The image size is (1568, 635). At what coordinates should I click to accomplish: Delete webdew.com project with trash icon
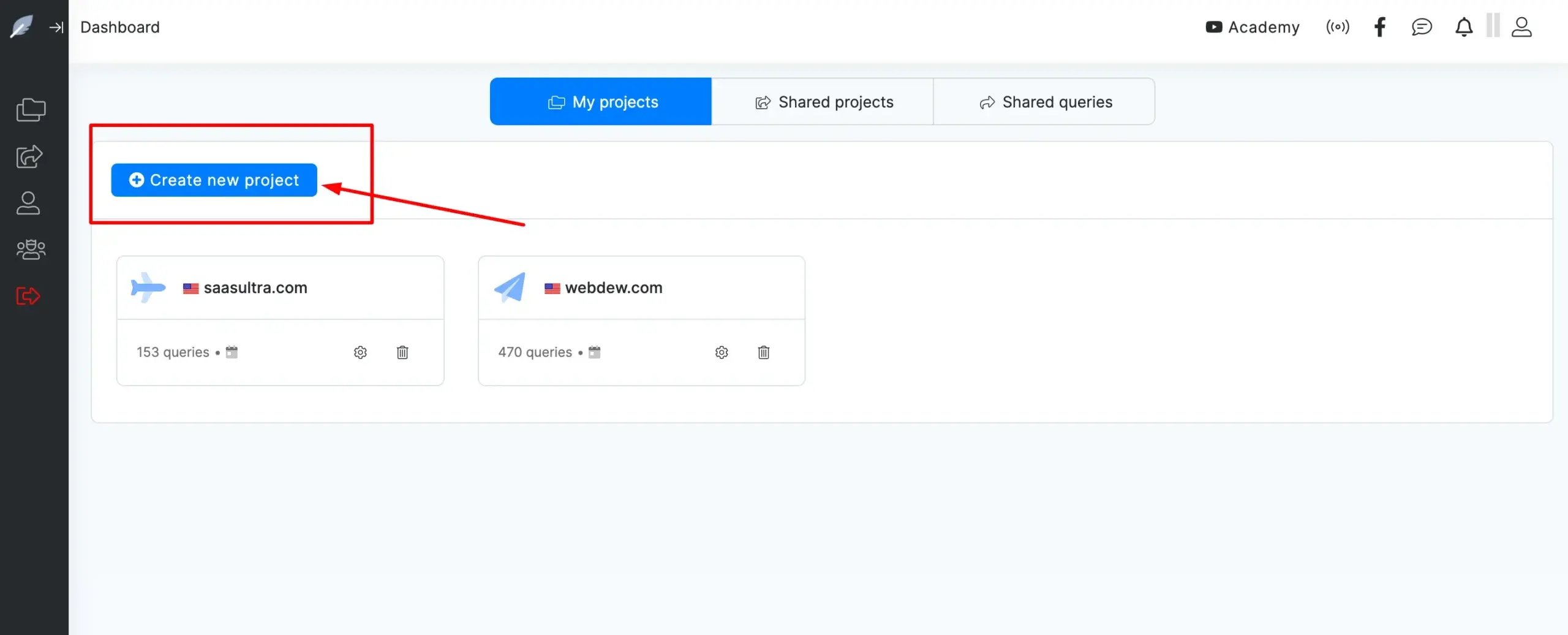click(764, 352)
